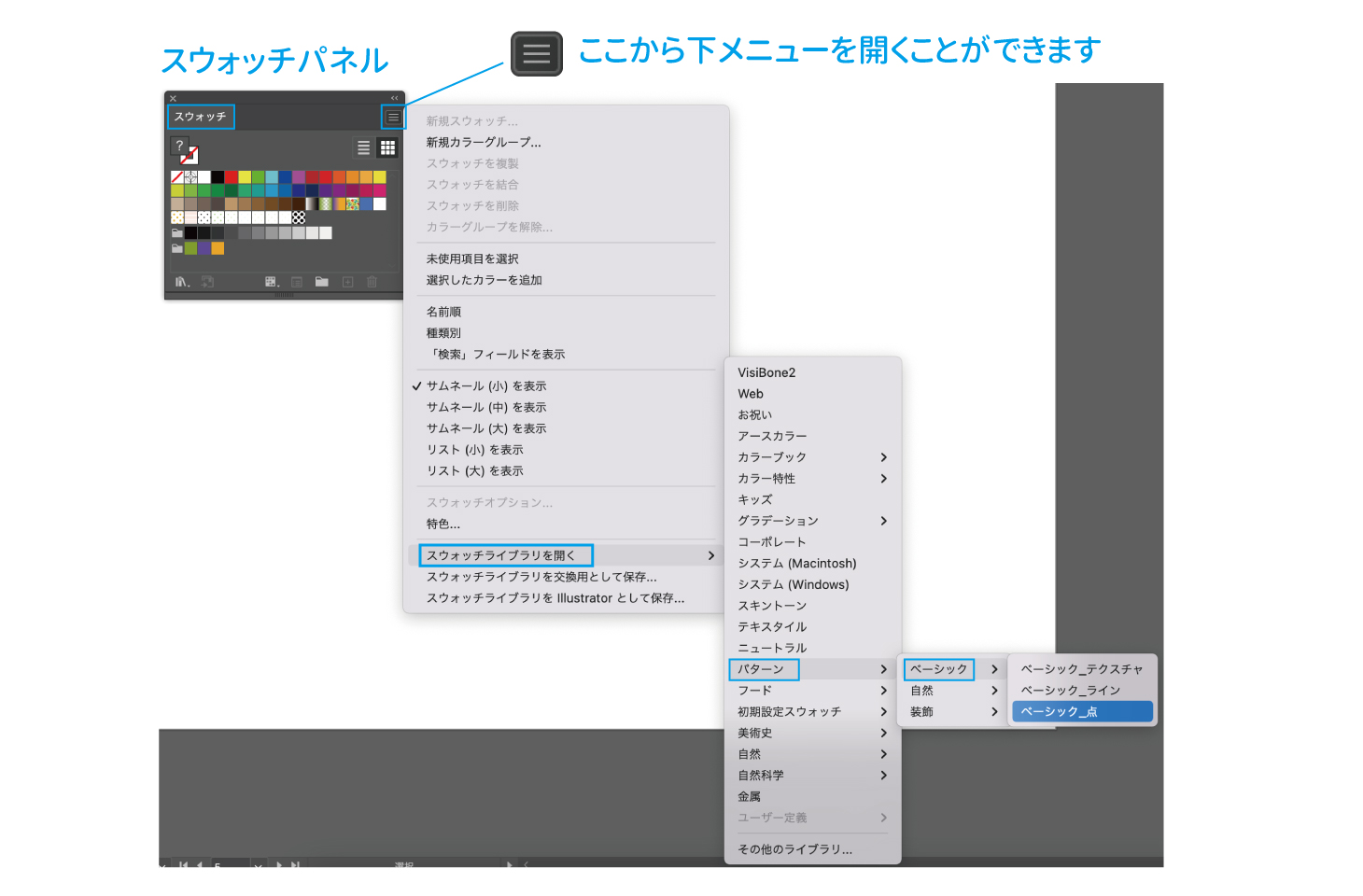Open the Show Swatch Kinds menu icon
1363x896 pixels.
[x=272, y=282]
